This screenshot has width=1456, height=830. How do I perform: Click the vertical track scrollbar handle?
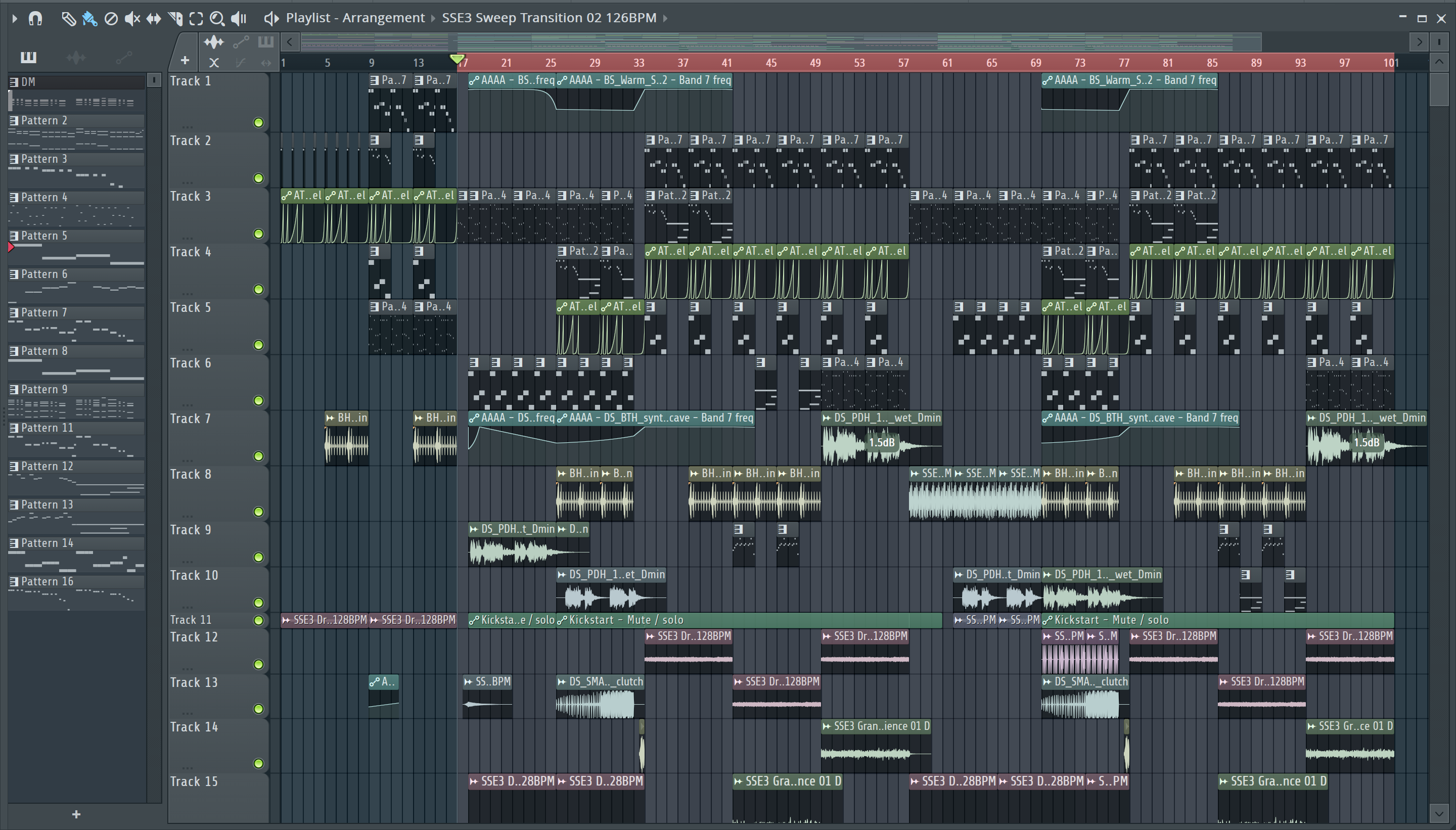pos(1439,90)
